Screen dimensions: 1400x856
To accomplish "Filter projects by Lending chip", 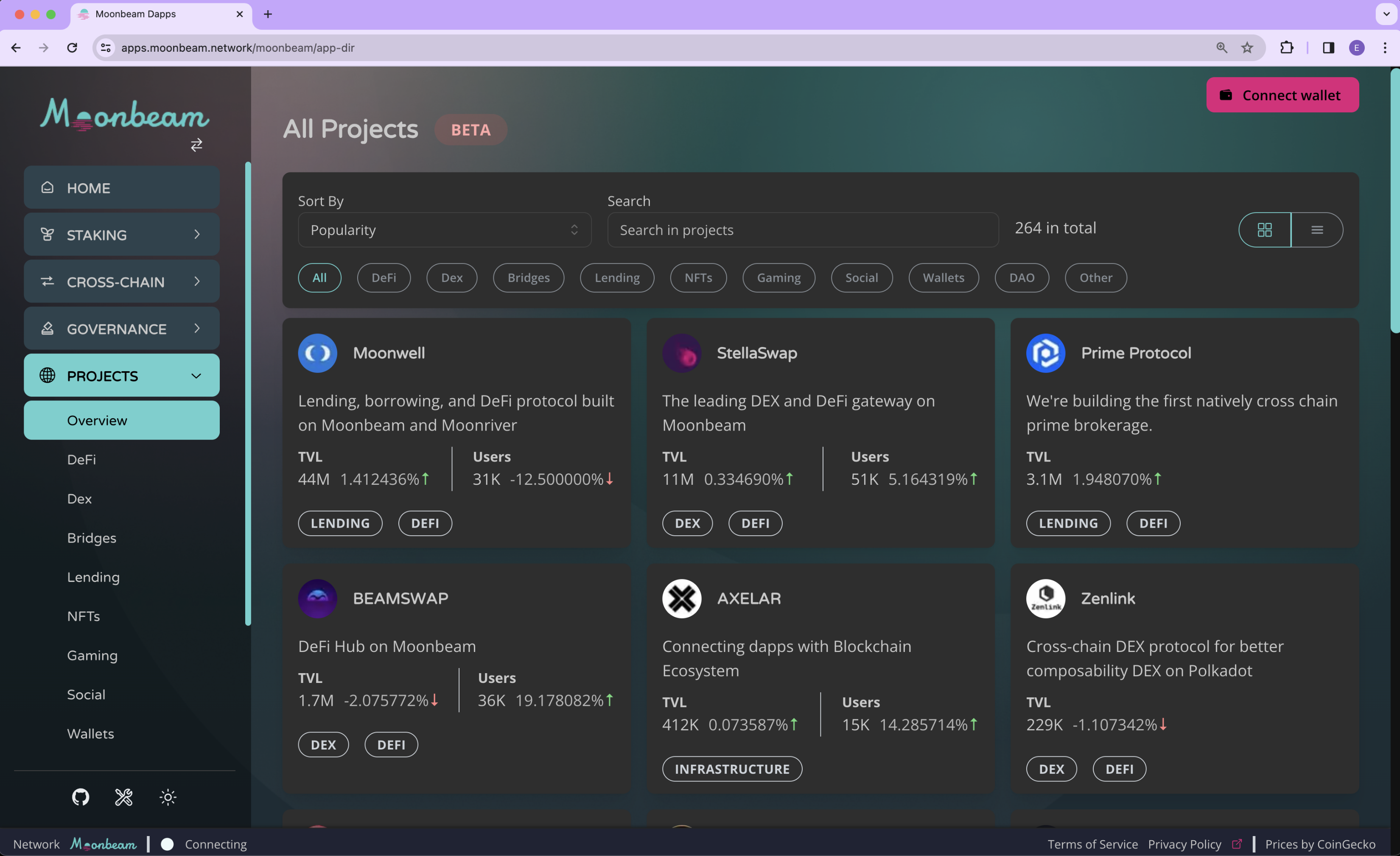I will pyautogui.click(x=617, y=278).
